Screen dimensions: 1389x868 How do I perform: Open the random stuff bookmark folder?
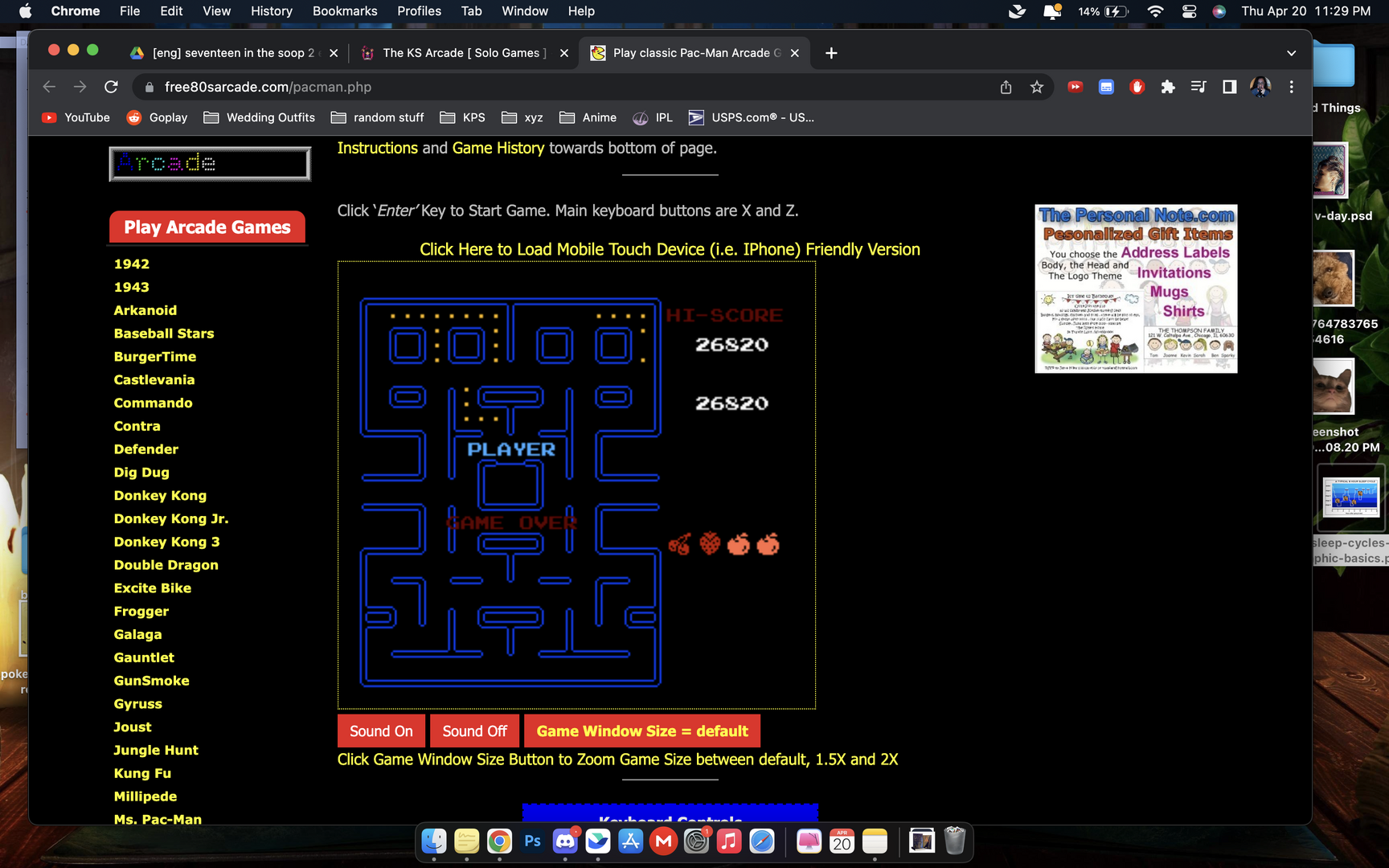point(377,117)
